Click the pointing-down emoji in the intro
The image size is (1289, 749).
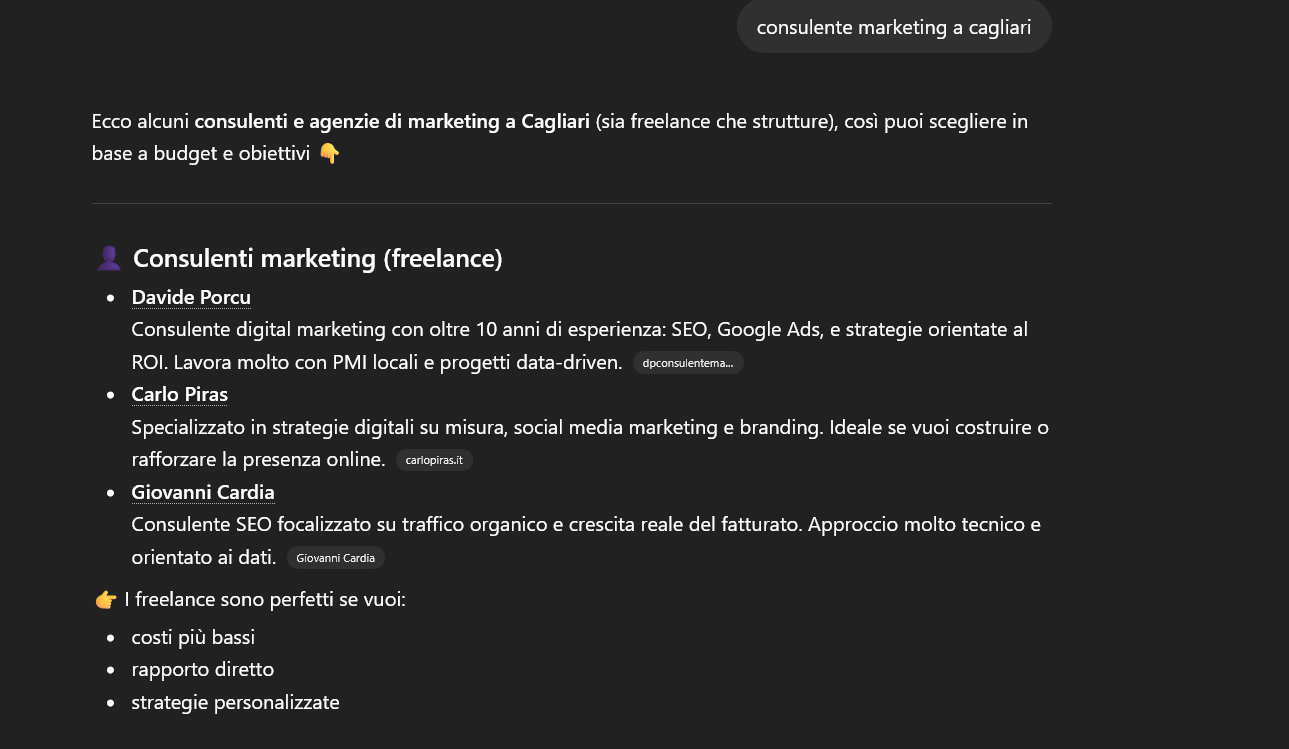330,154
